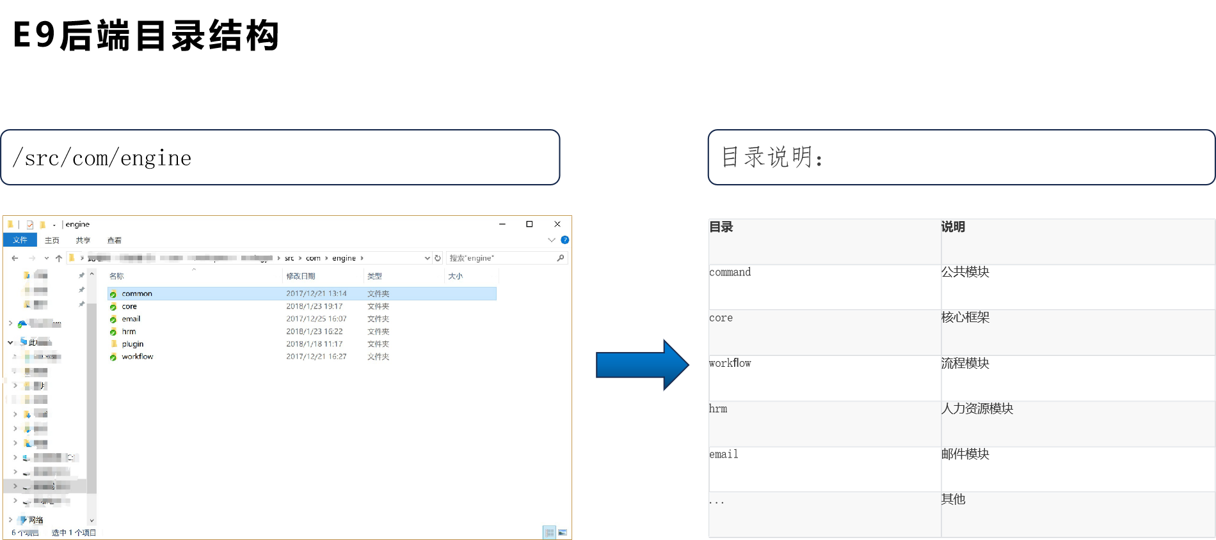
Task: Sort by 大小 column header
Action: (x=455, y=276)
